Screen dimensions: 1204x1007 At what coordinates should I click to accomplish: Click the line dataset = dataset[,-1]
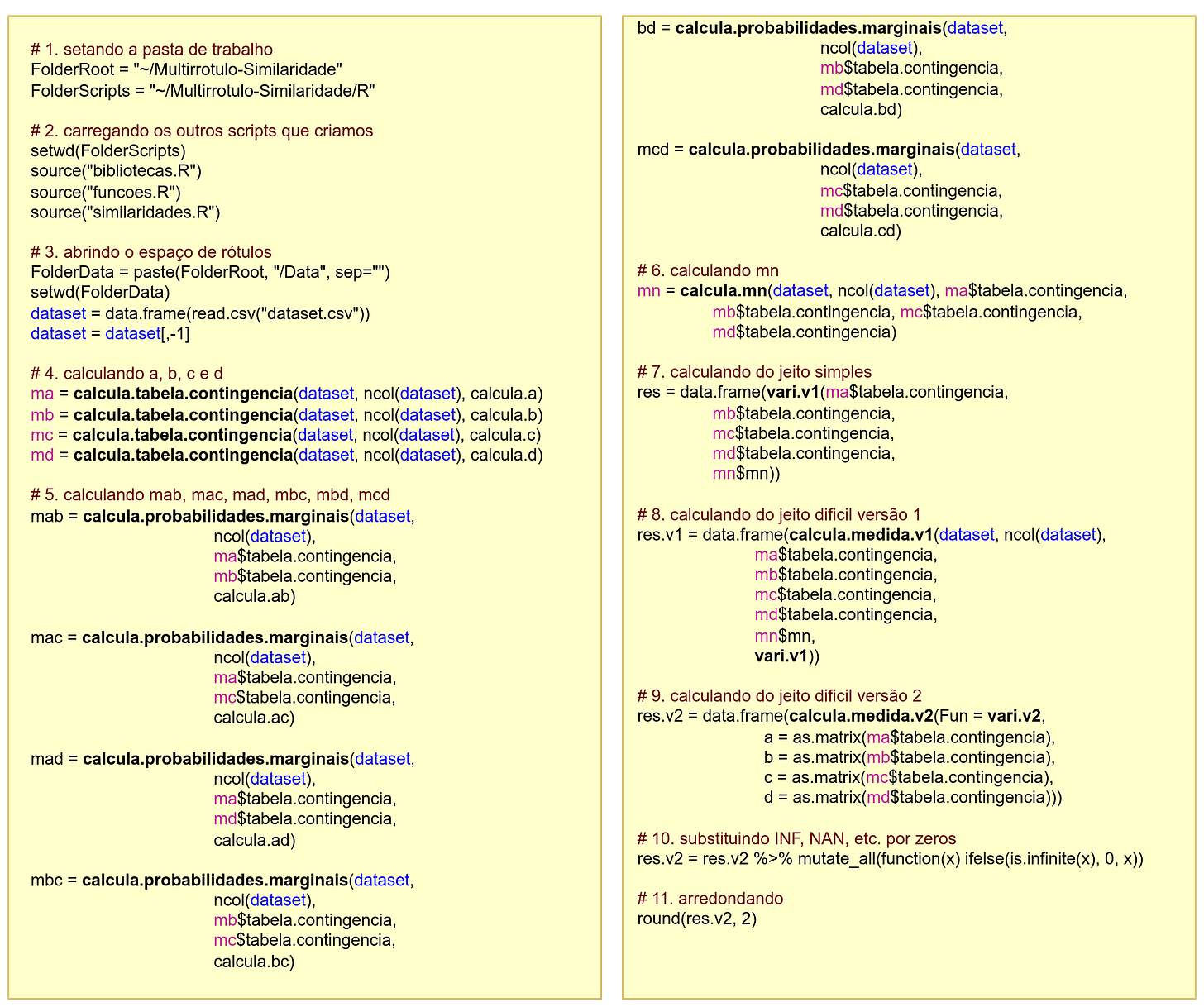point(110,333)
